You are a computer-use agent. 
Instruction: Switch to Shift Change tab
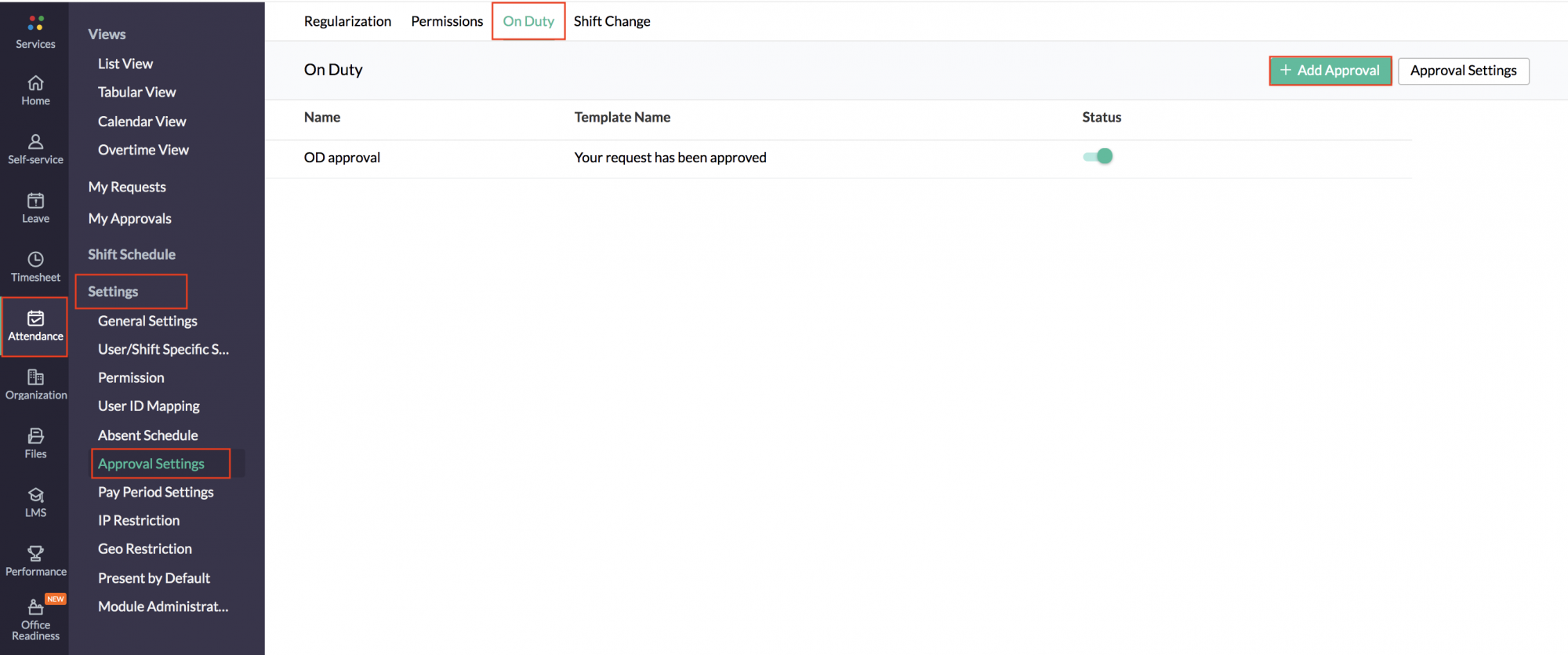pos(612,21)
